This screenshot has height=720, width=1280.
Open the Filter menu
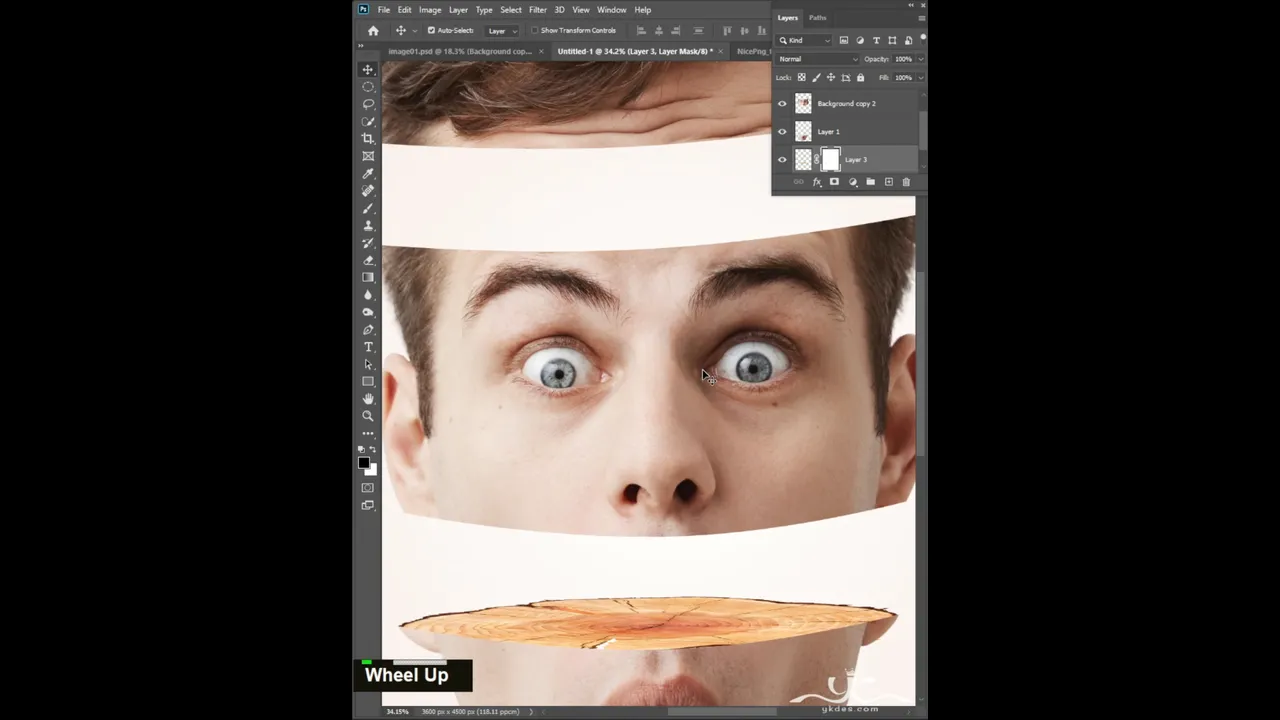538,10
